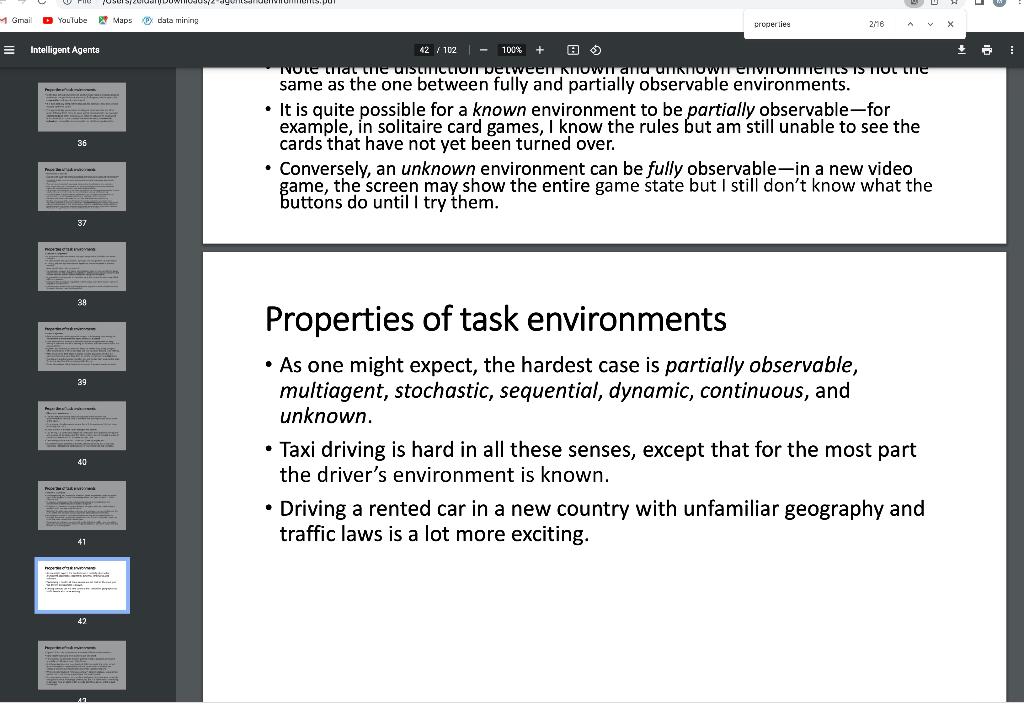The image size is (1024, 704).
Task: Zoom in with the plus button
Action: pos(539,50)
